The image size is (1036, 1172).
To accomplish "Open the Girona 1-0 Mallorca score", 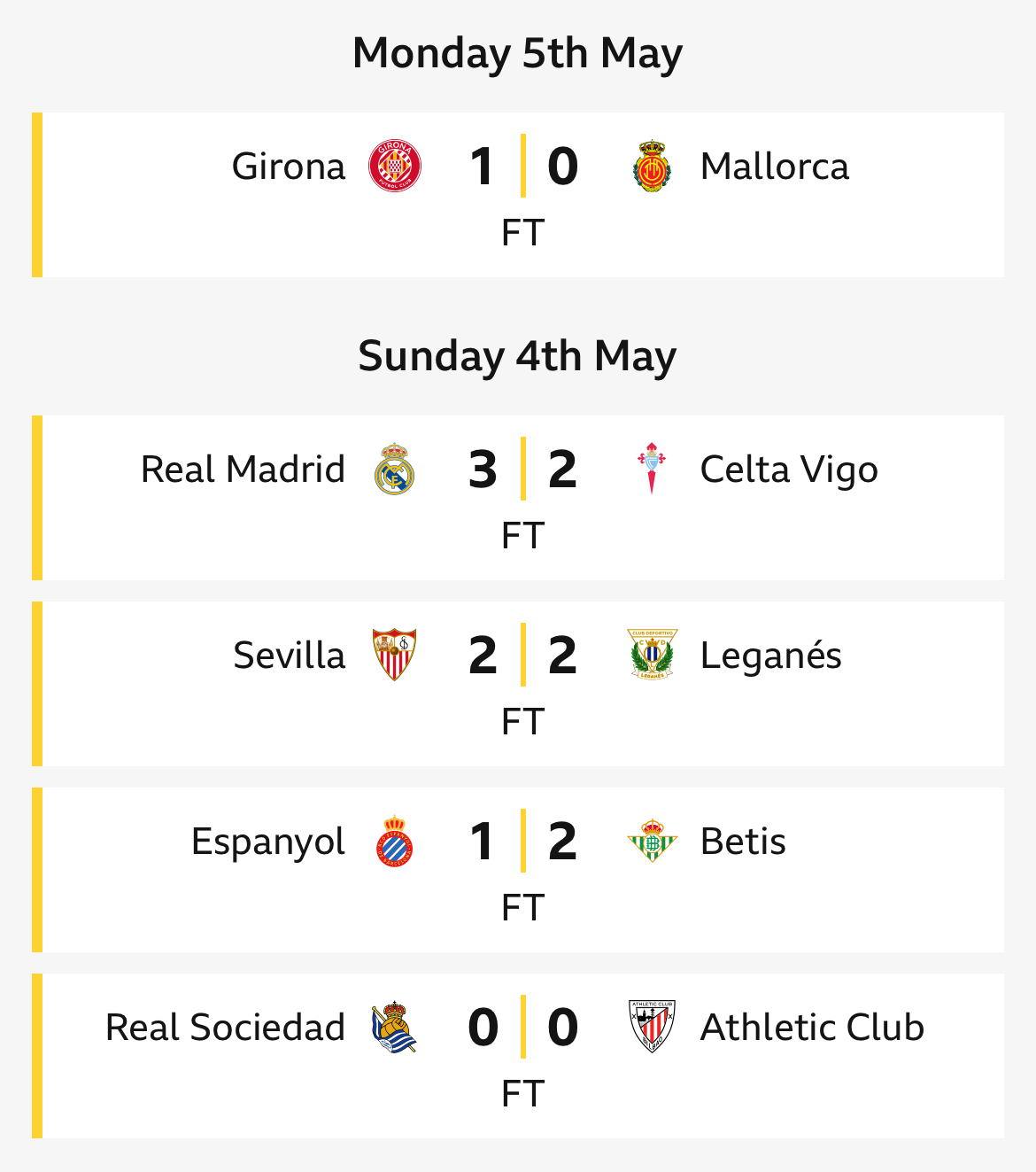I will (x=522, y=166).
